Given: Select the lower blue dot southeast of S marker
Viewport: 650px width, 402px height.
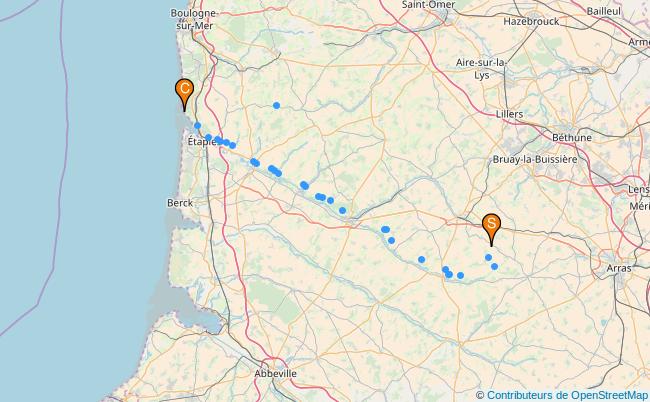Looking at the screenshot, I should pyautogui.click(x=495, y=266).
